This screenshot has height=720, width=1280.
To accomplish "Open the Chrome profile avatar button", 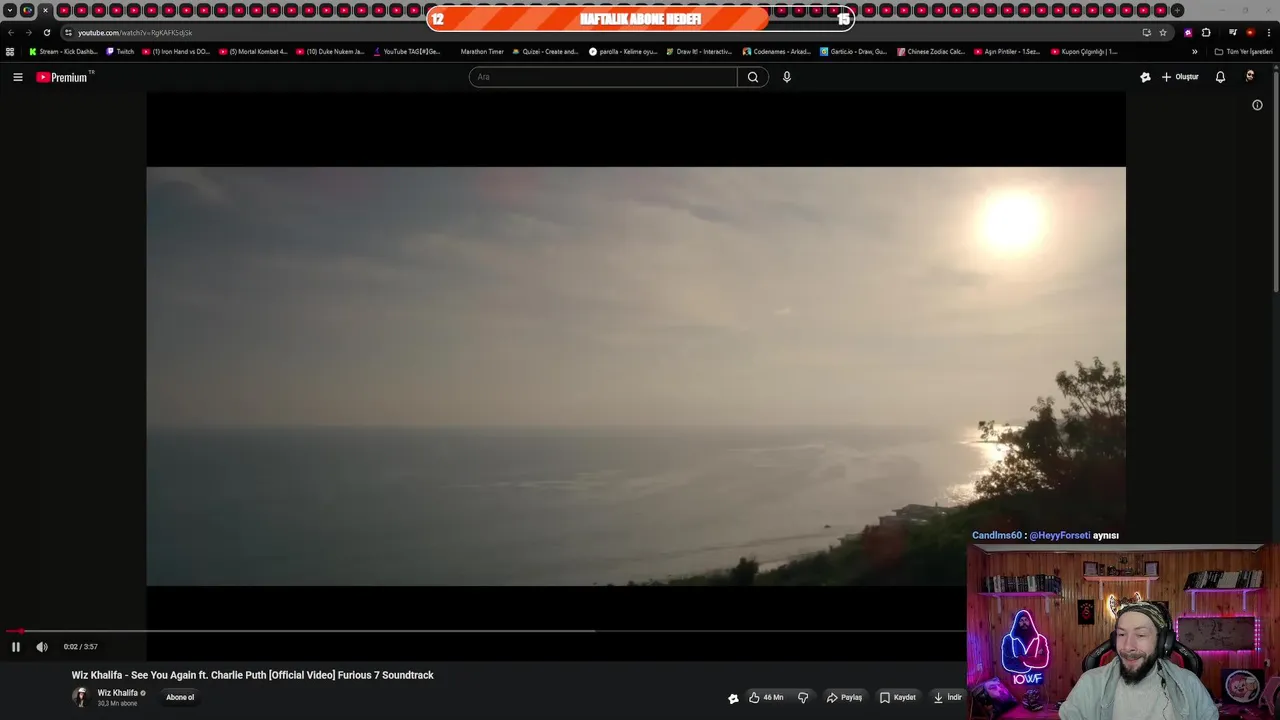I will click(x=1250, y=32).
